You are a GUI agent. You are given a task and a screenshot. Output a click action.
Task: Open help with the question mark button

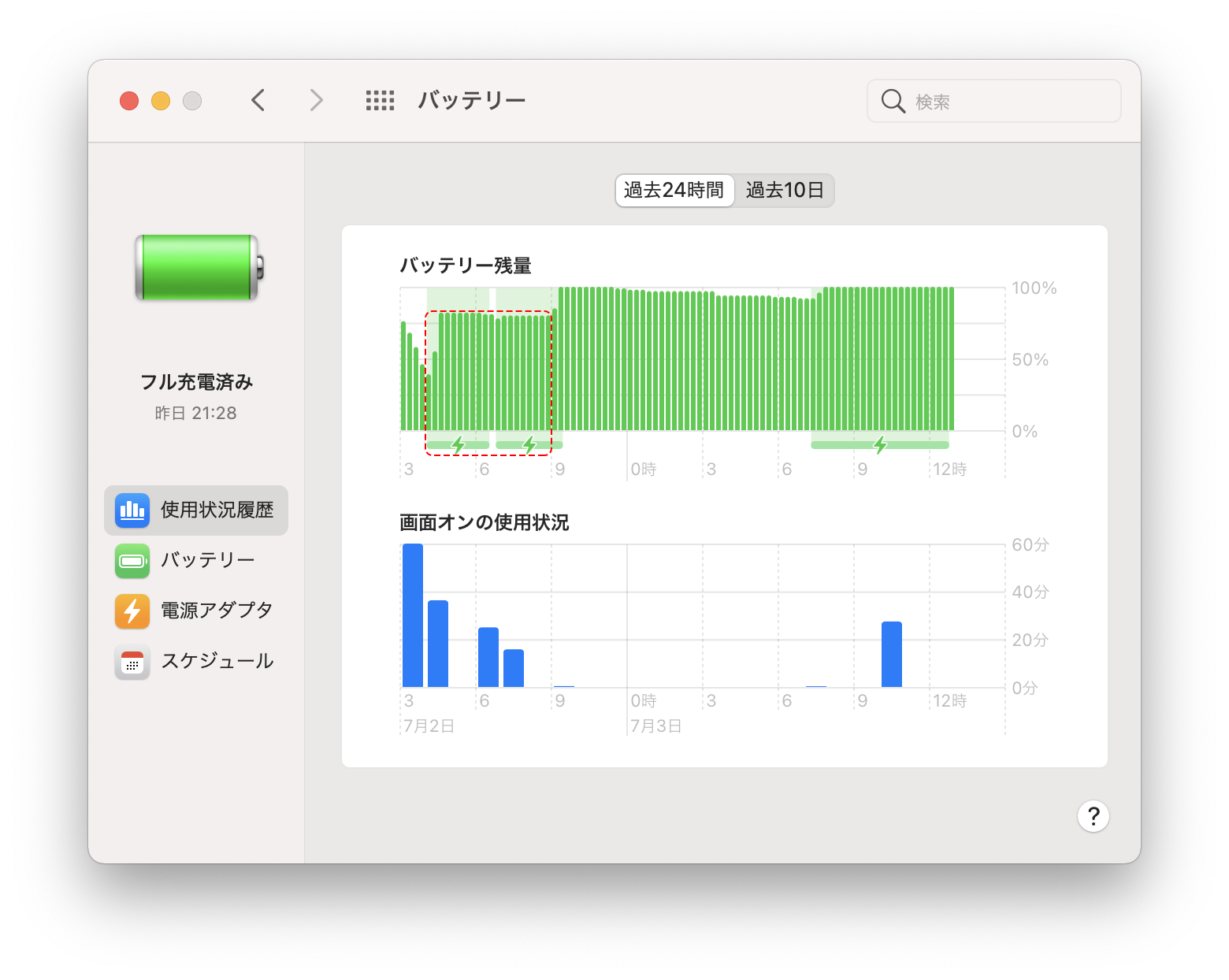[x=1093, y=816]
